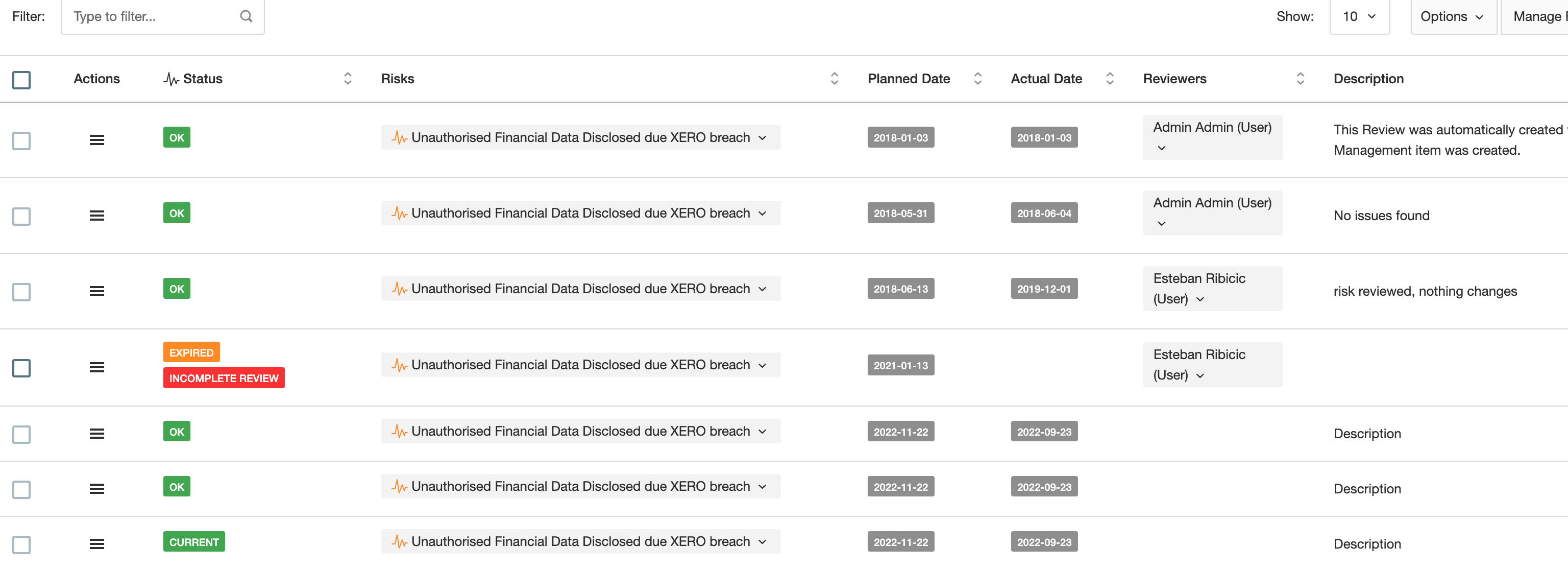1568x570 pixels.
Task: Sort table by Planned Date arrows
Action: [x=977, y=79]
